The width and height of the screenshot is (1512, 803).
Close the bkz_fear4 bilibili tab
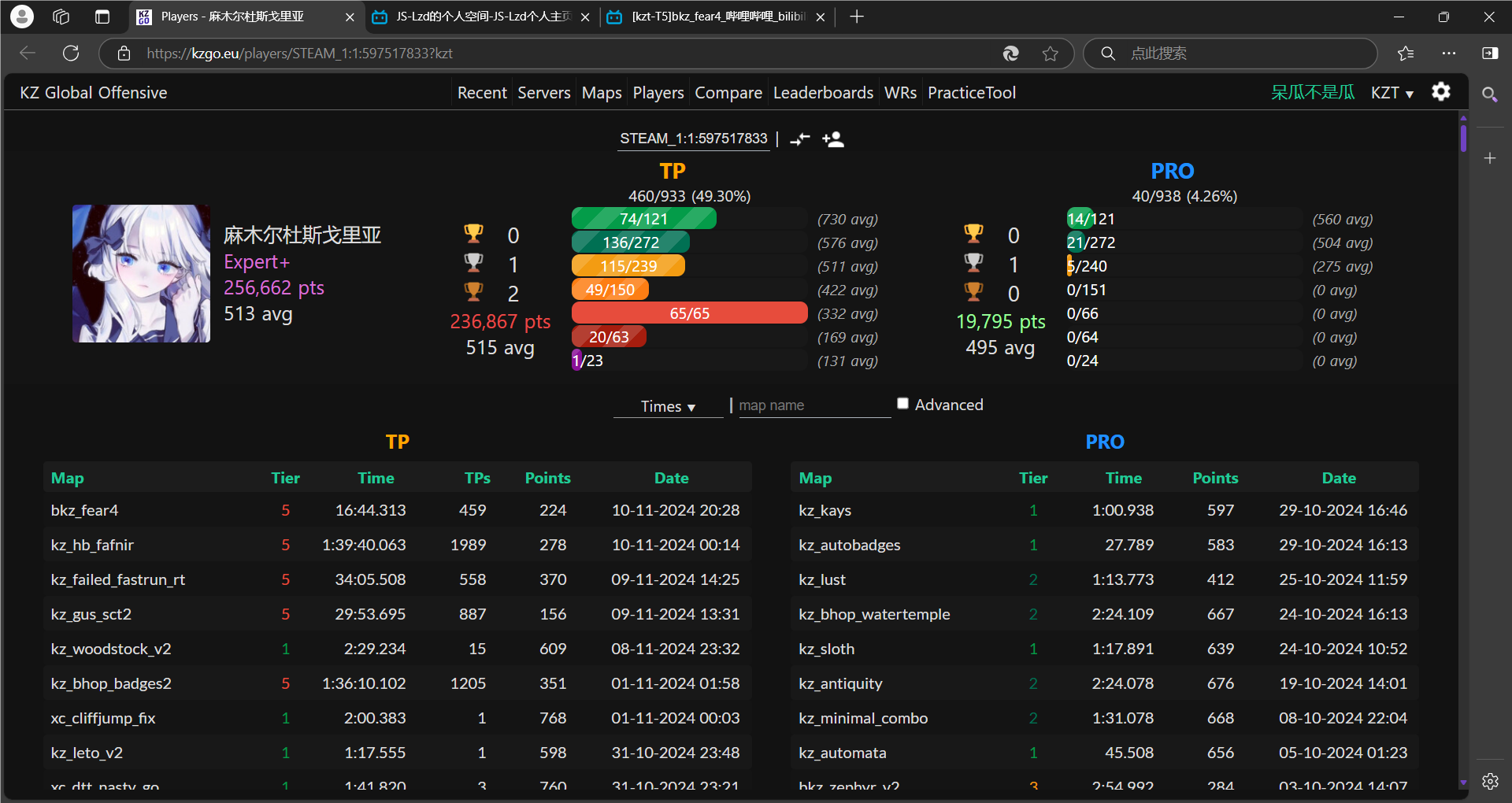(821, 17)
